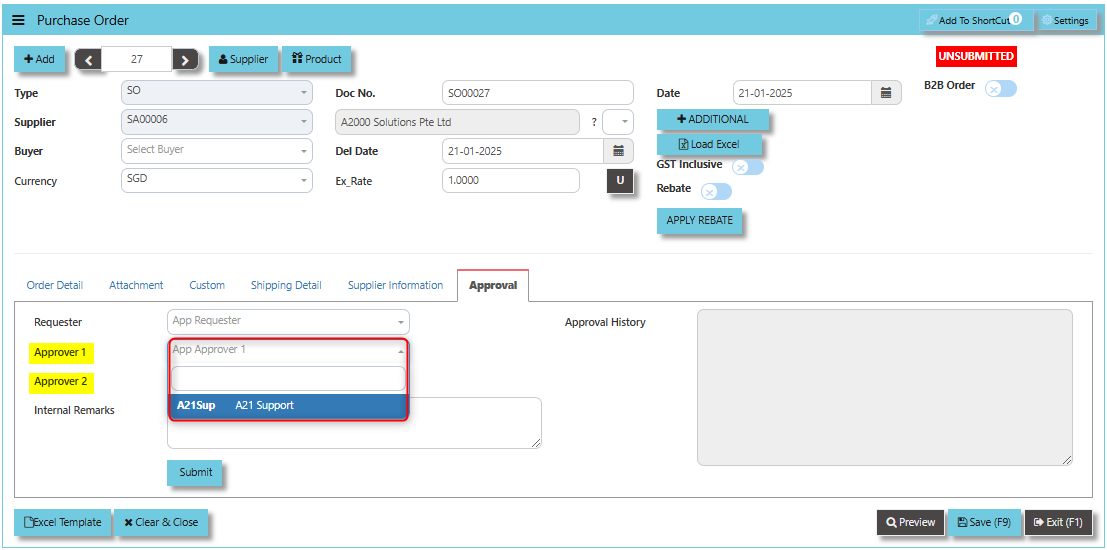This screenshot has width=1107, height=550.
Task: Switch to the Shipping Detail tab
Action: coord(286,285)
